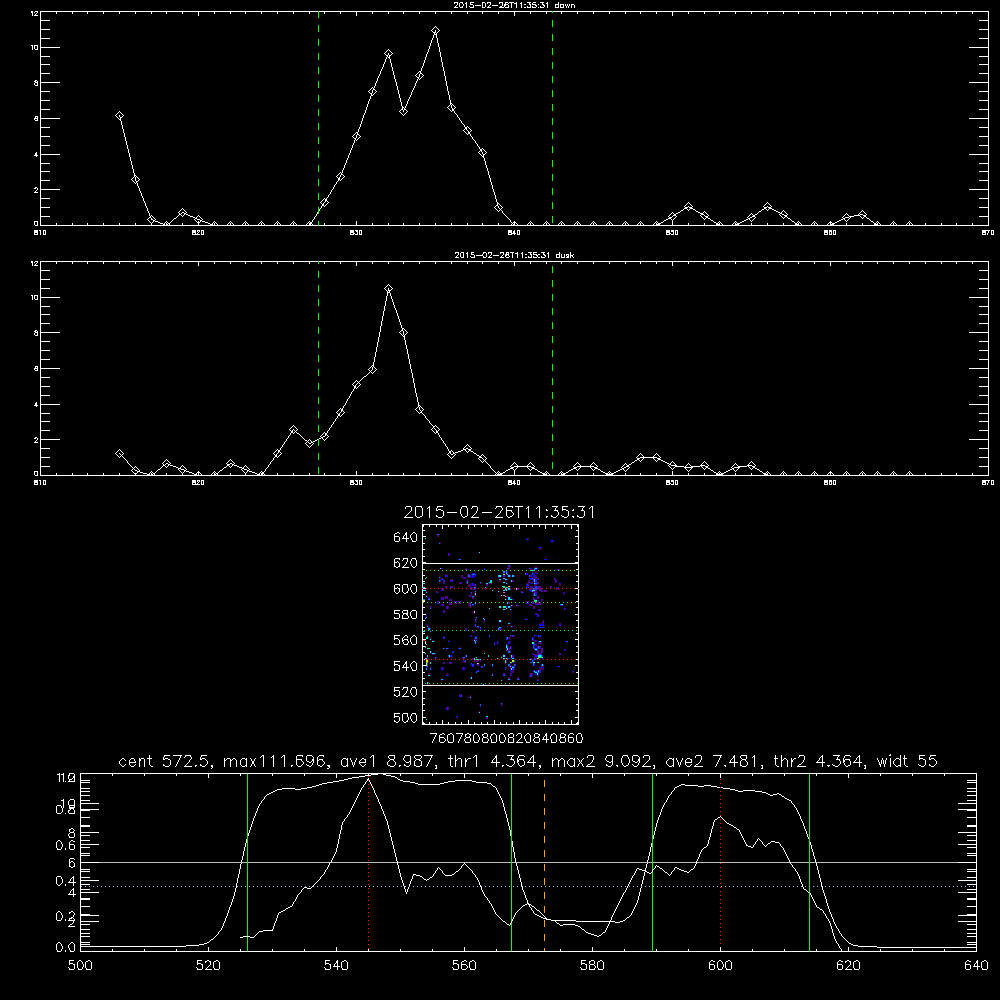The height and width of the screenshot is (1000, 1000).
Task: Click the left green dashed line in dusk plot
Action: [318, 368]
